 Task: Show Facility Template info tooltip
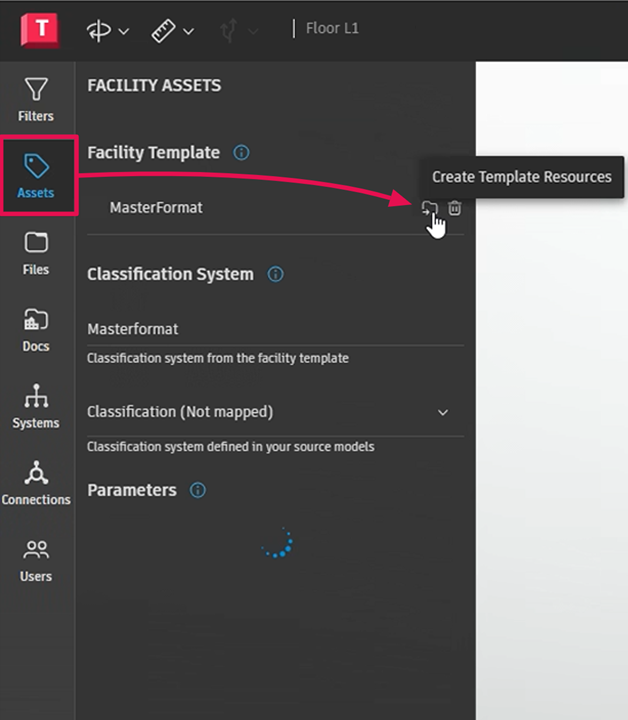pyautogui.click(x=241, y=153)
